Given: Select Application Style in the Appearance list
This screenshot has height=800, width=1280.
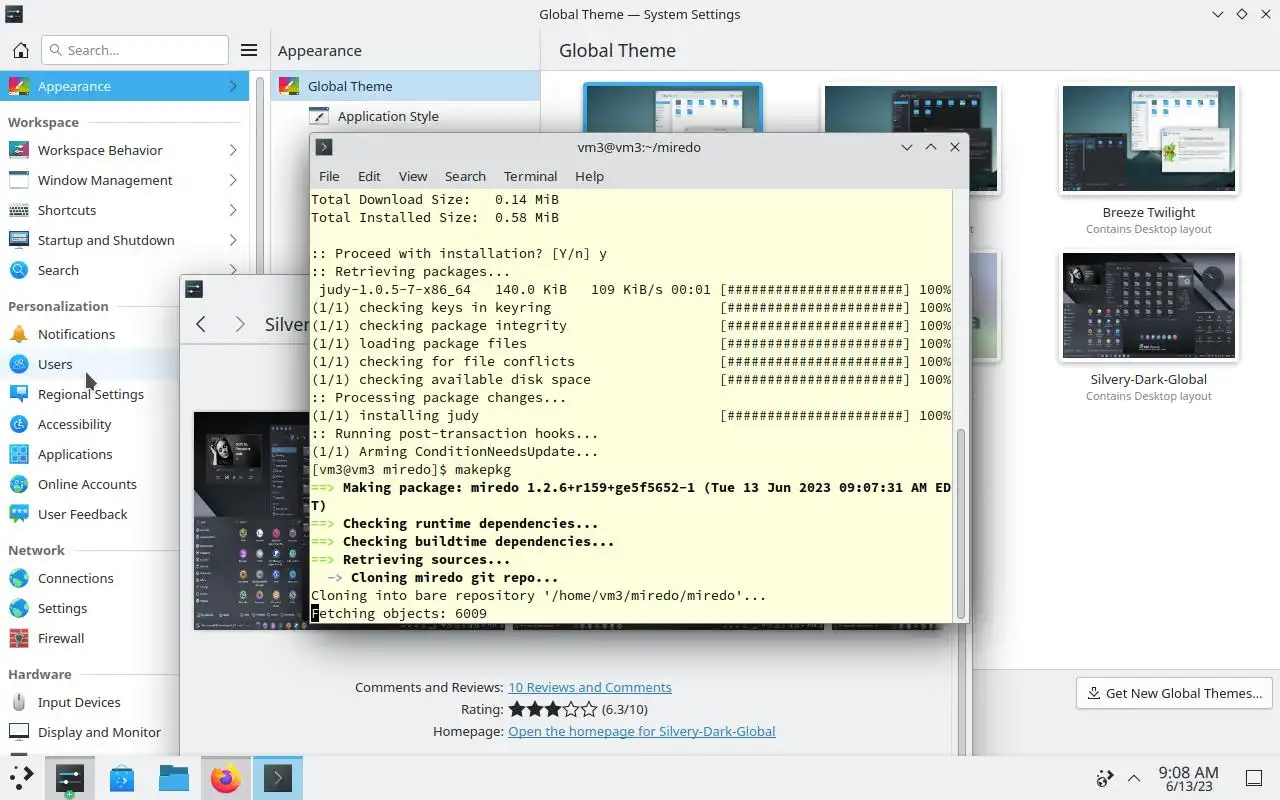Looking at the screenshot, I should (406, 116).
